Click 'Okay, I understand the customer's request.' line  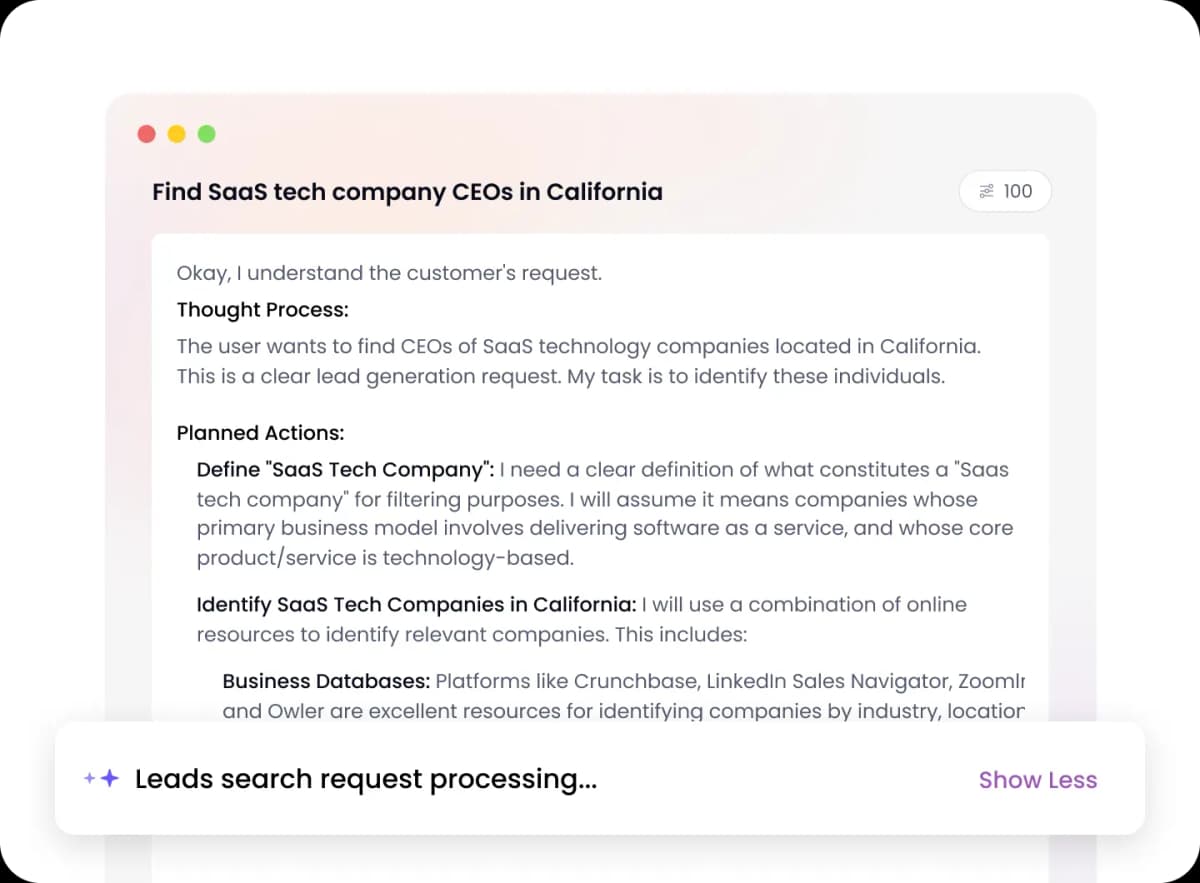click(x=389, y=273)
